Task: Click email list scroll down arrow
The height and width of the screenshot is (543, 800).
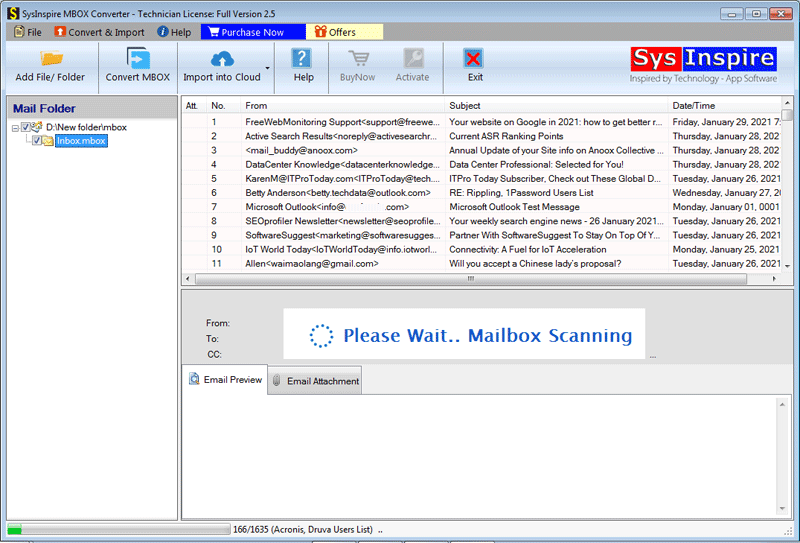Action: click(787, 265)
